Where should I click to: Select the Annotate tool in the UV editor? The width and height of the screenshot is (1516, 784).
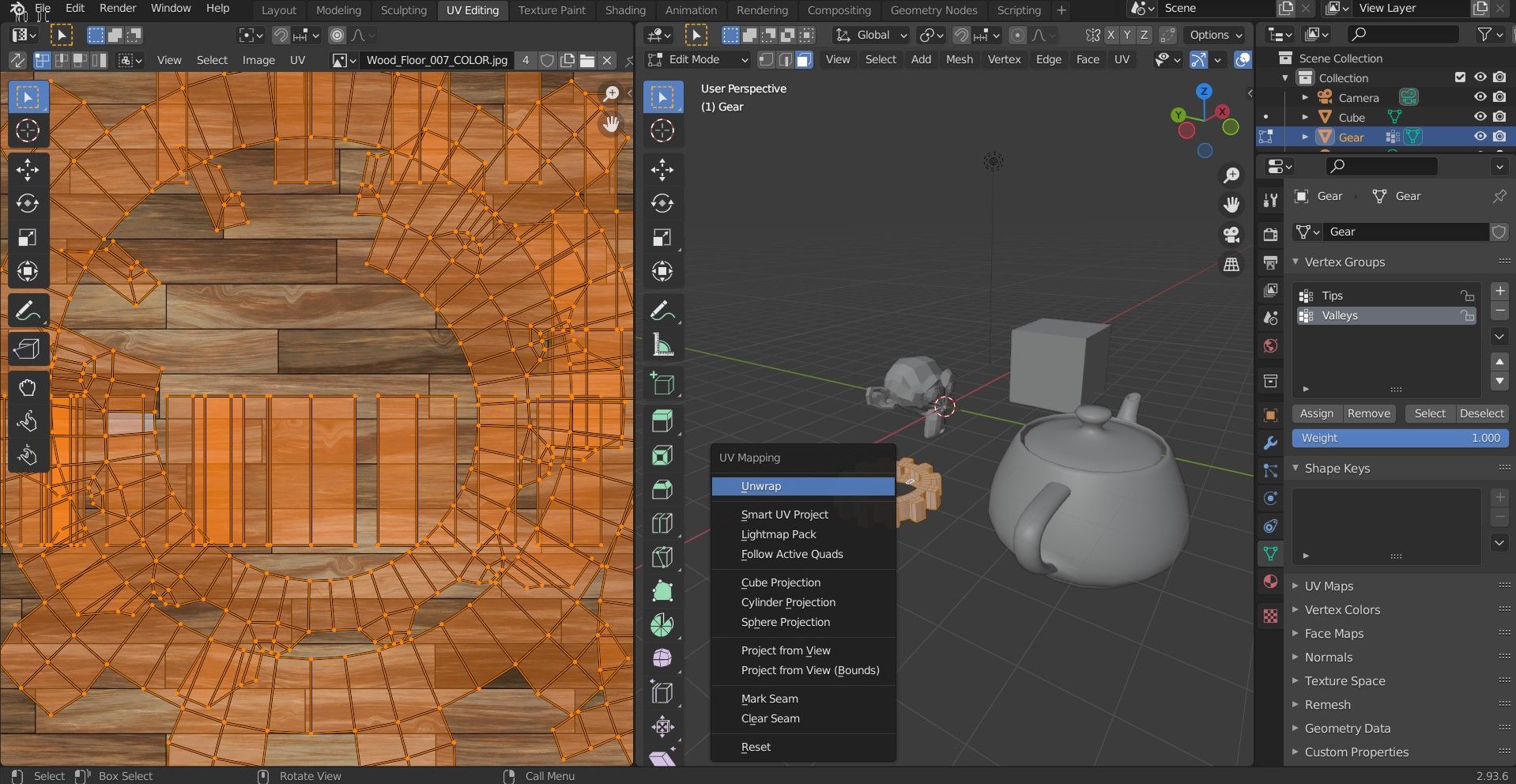click(x=28, y=309)
